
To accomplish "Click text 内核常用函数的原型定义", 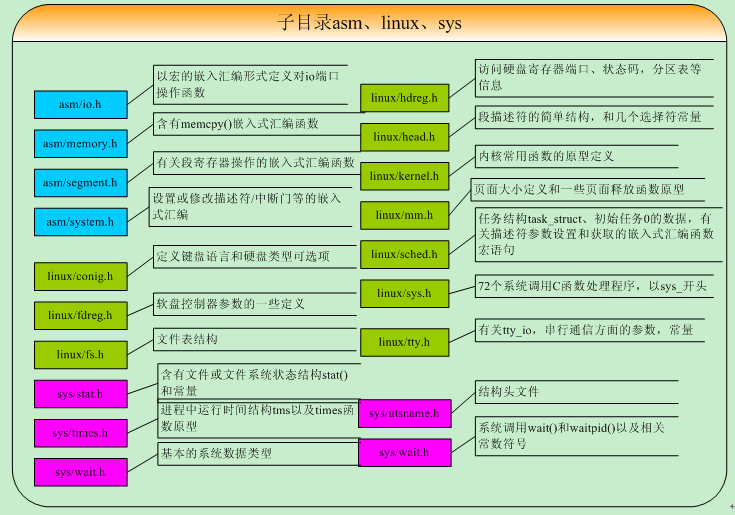I will point(546,156).
